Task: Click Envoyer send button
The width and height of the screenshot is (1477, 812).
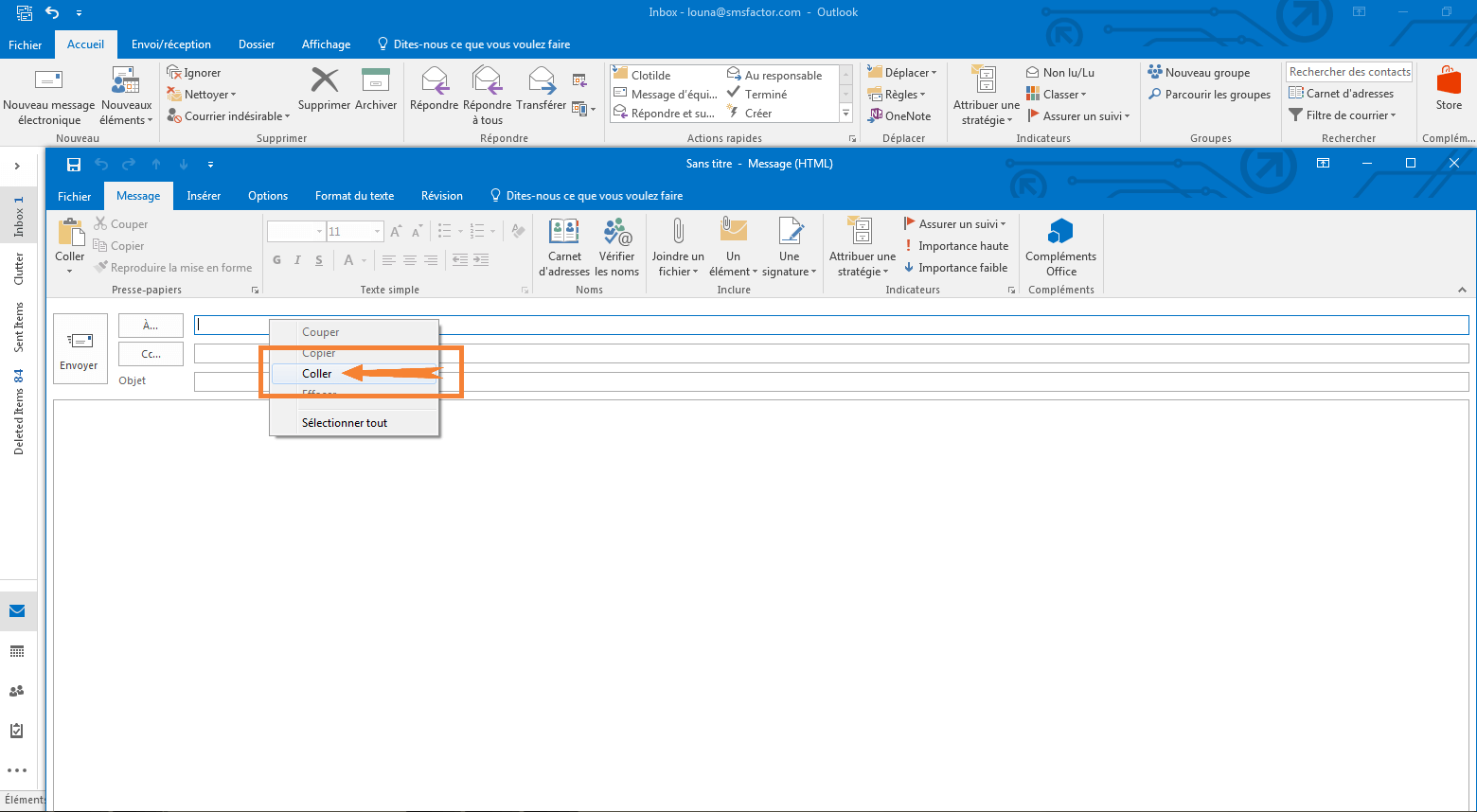Action: [x=80, y=348]
